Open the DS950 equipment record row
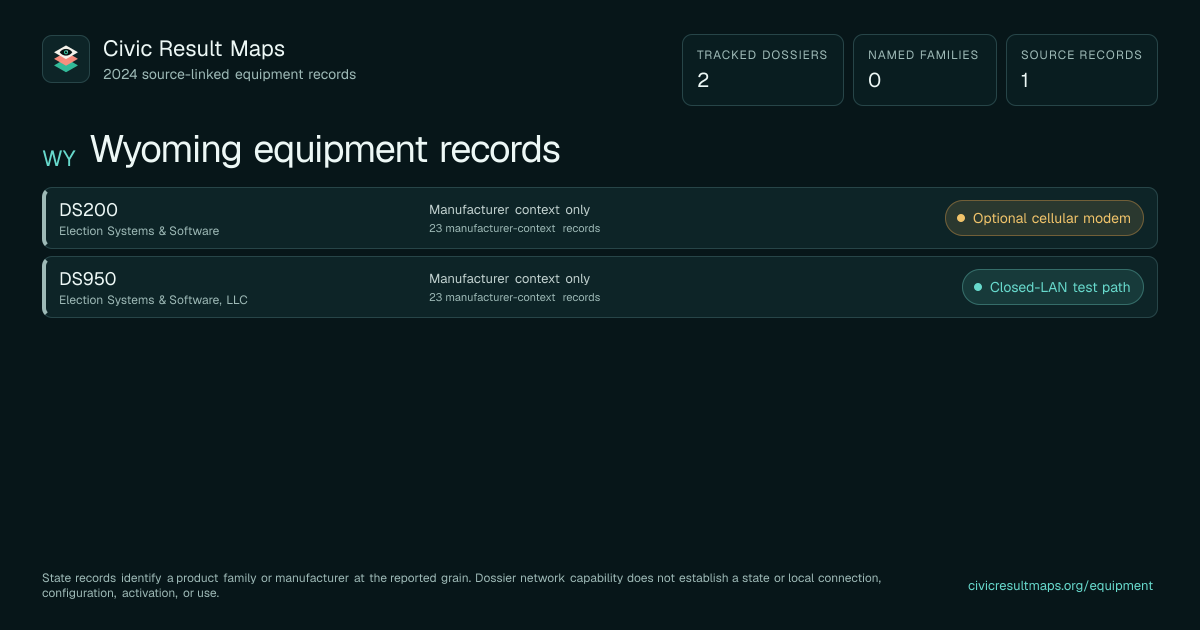The width and height of the screenshot is (1200, 630). pyautogui.click(x=600, y=287)
